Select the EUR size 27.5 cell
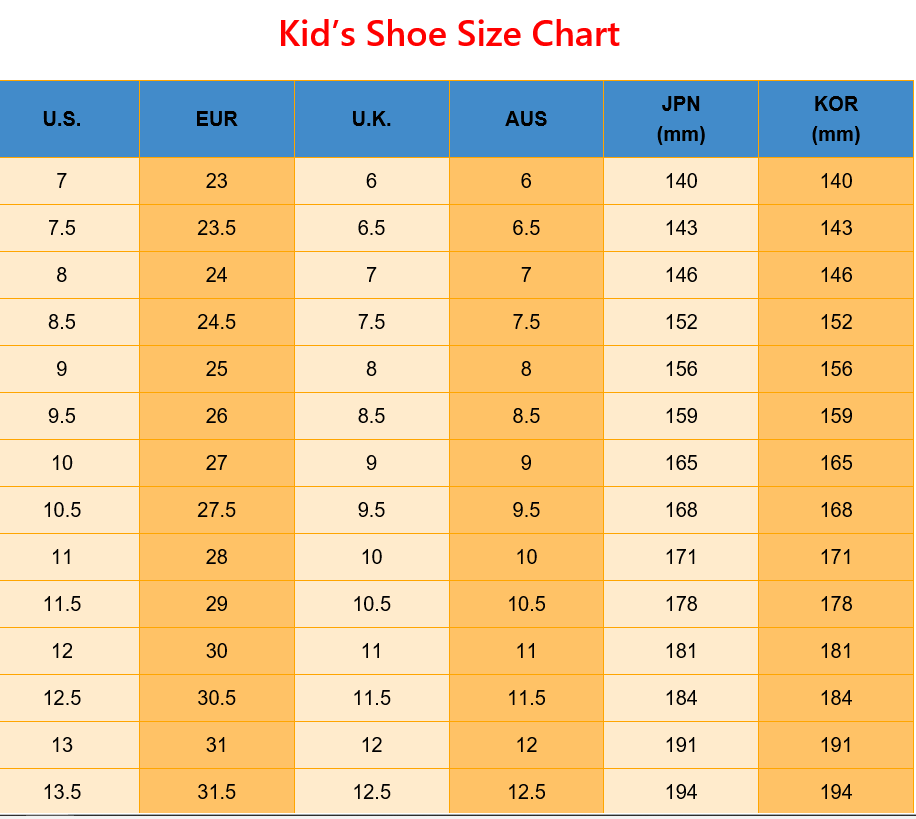This screenshot has width=916, height=819. 217,510
